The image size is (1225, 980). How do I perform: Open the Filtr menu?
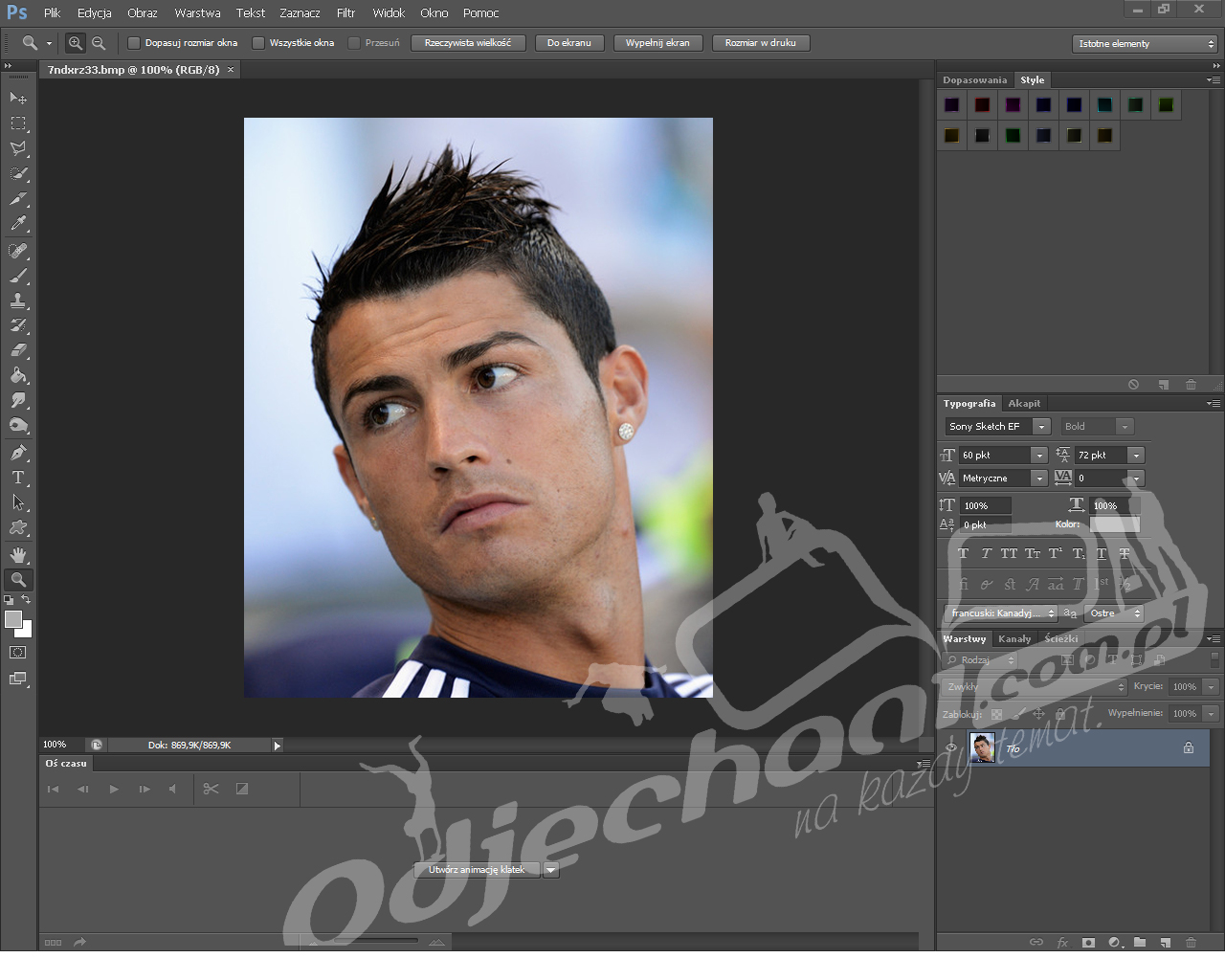(346, 13)
